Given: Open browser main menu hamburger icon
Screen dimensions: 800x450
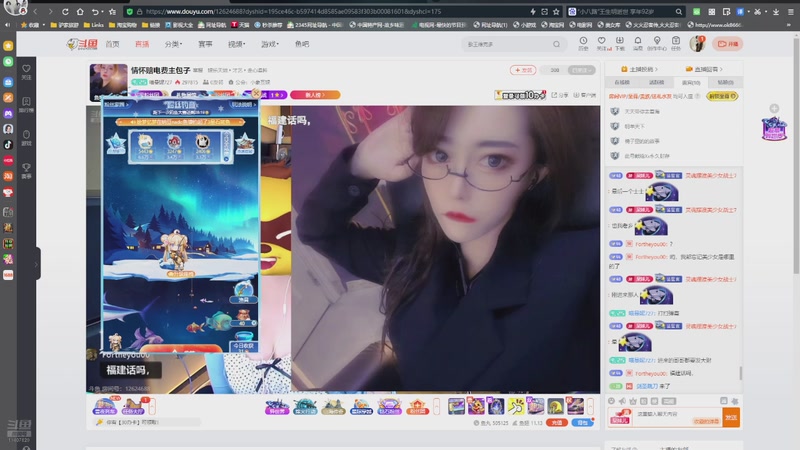Looking at the screenshot, I should pyautogui.click(x=790, y=11).
